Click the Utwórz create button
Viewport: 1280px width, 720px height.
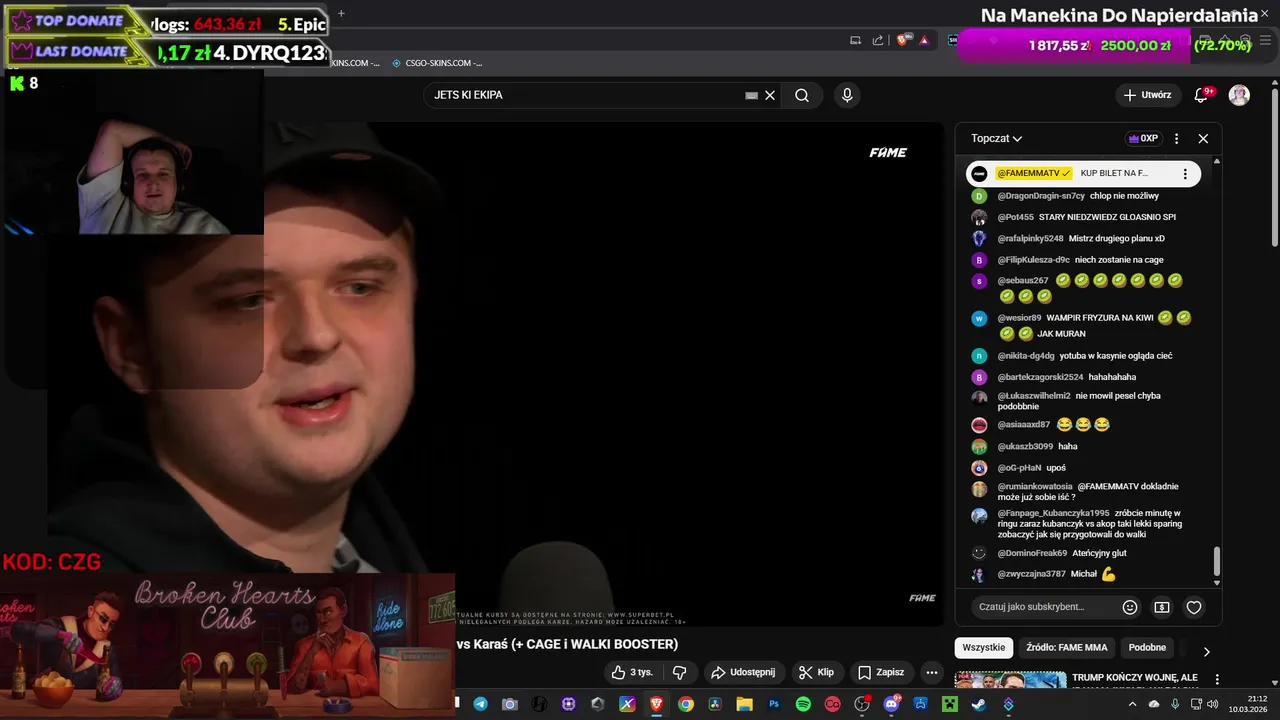pos(1147,95)
